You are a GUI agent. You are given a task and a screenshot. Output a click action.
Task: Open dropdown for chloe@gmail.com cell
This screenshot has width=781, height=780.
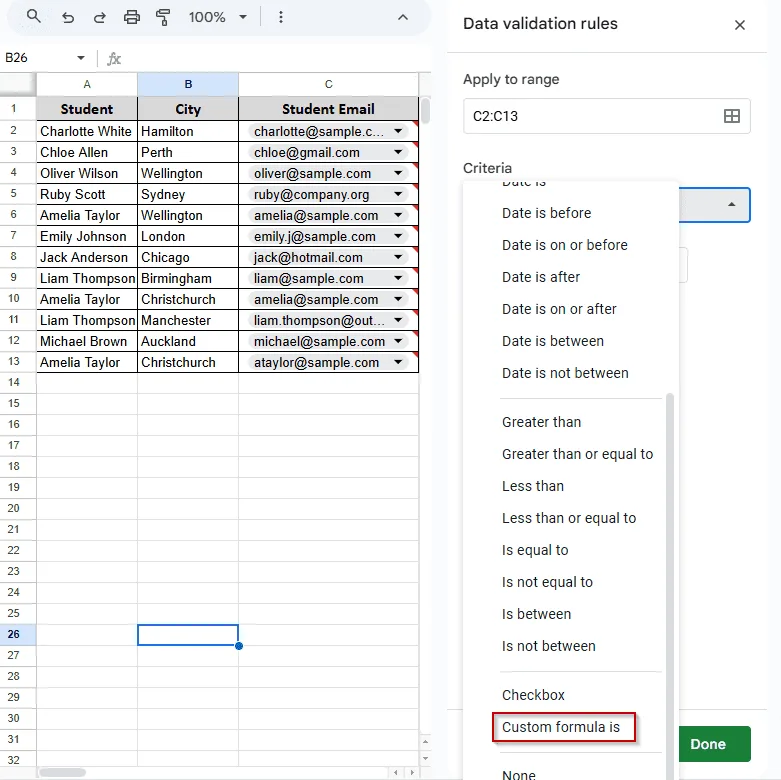(398, 152)
